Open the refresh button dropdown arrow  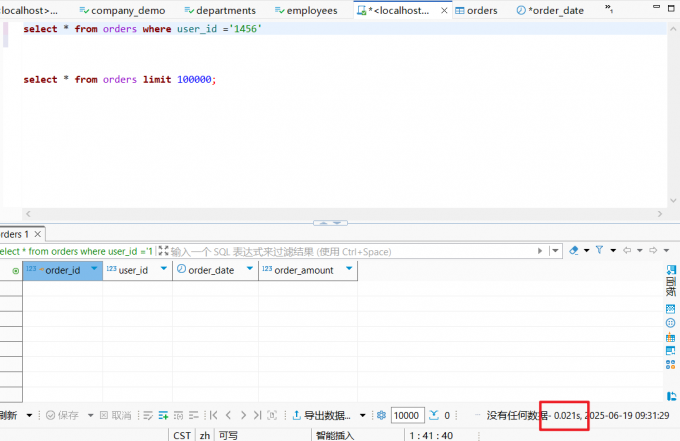[29, 415]
